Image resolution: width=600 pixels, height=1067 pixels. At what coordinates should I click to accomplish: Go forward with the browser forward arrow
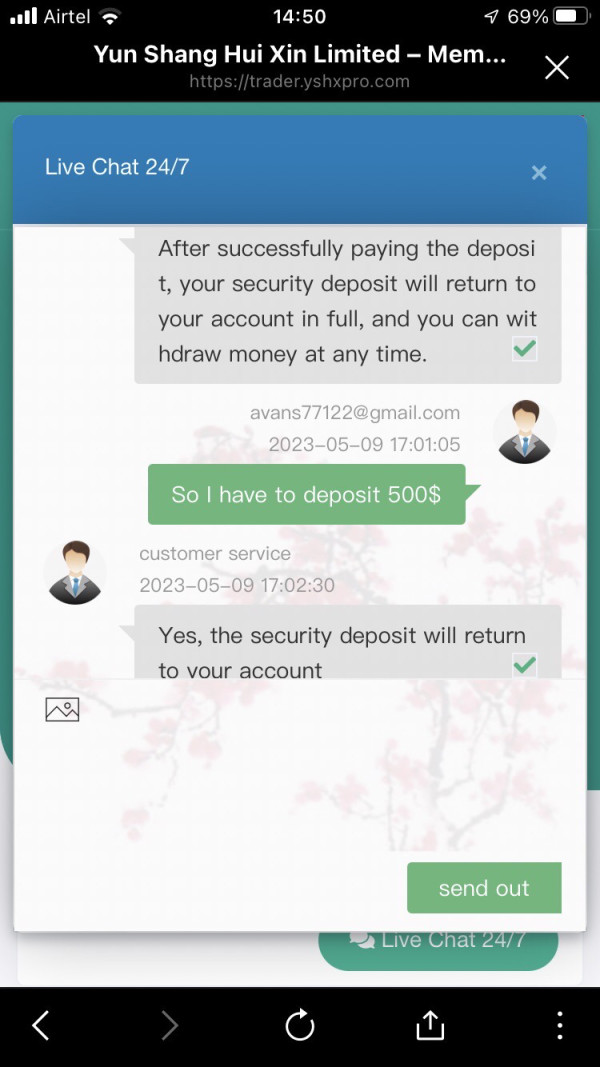coord(169,1025)
